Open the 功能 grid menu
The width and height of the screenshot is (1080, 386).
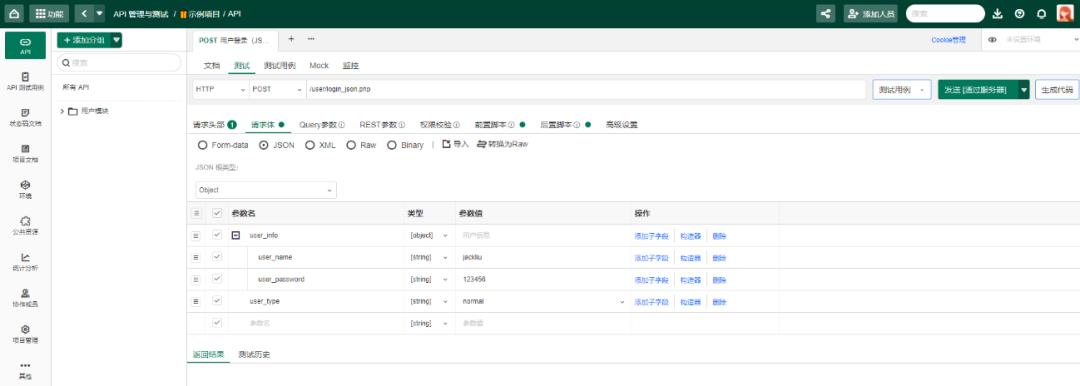[x=49, y=14]
